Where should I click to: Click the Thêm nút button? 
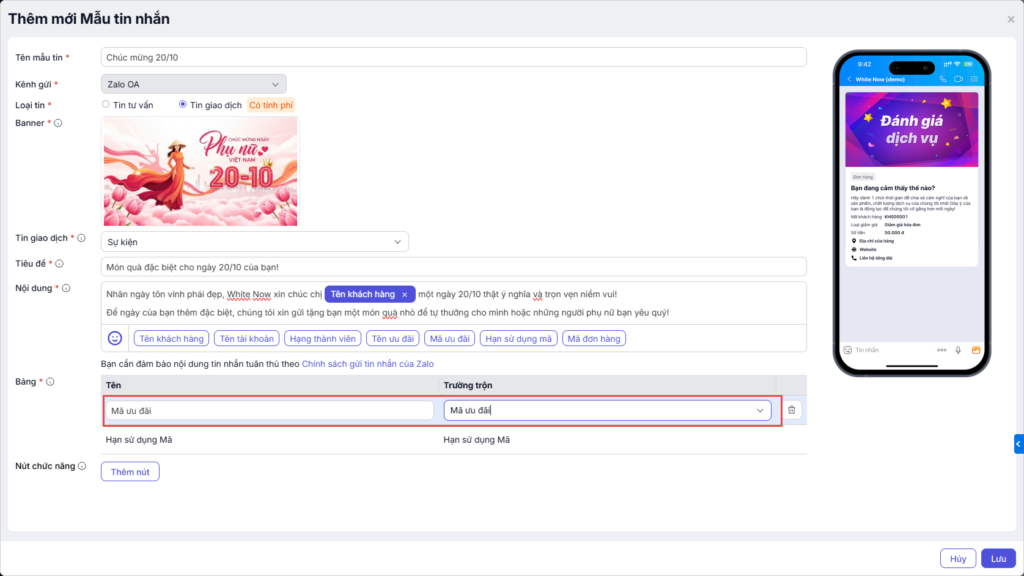point(130,472)
